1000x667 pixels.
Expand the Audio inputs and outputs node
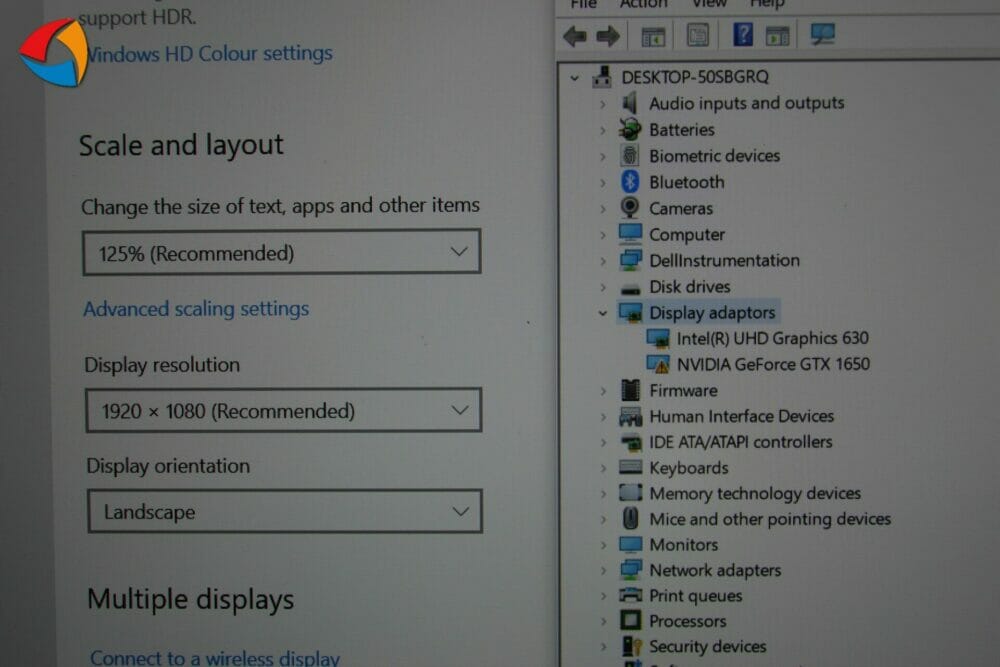[x=603, y=103]
